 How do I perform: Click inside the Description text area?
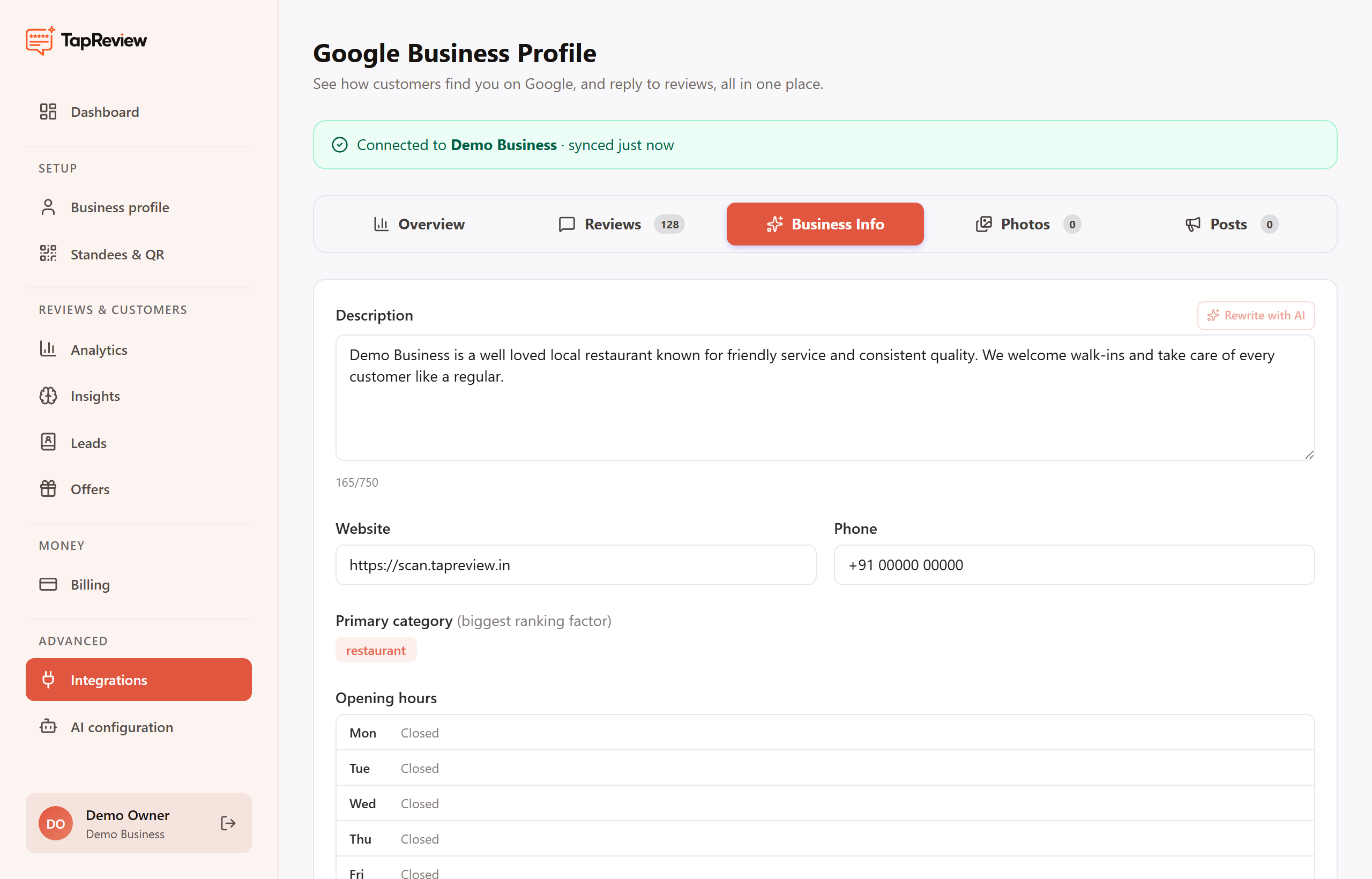pos(825,398)
